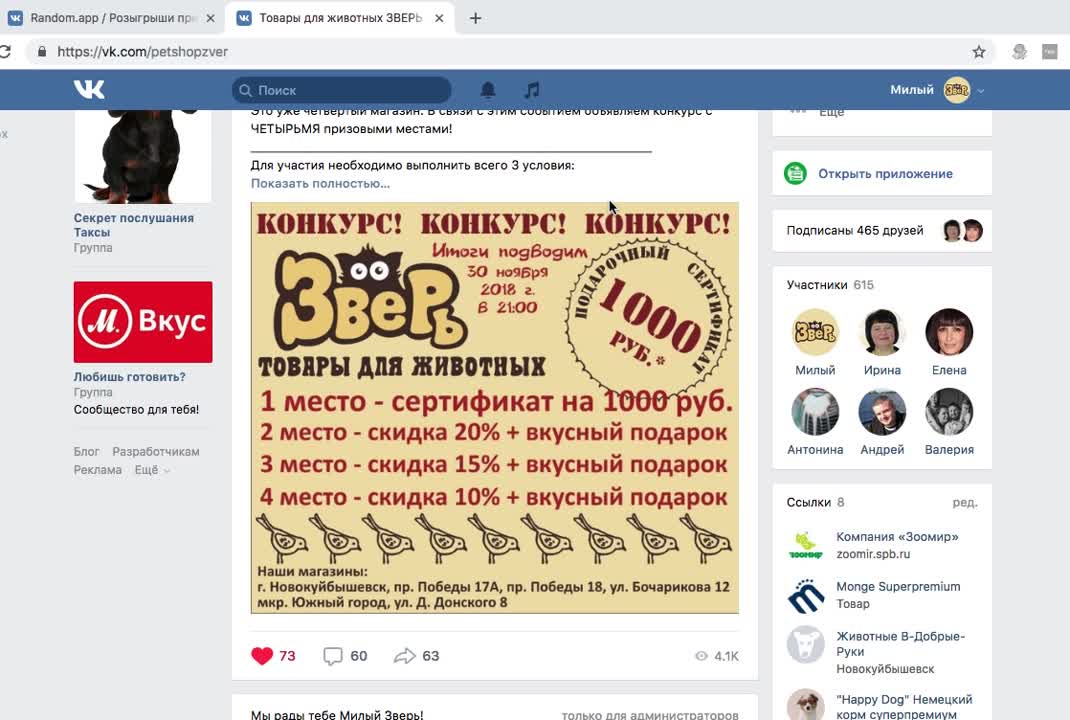Like the post with the heart icon
This screenshot has height=720, width=1070.
262,656
